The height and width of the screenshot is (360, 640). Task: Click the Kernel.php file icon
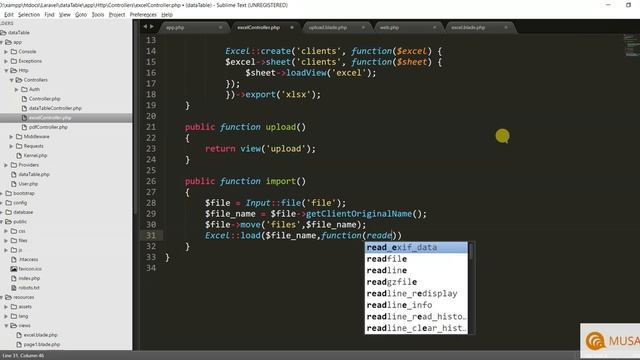coord(19,156)
